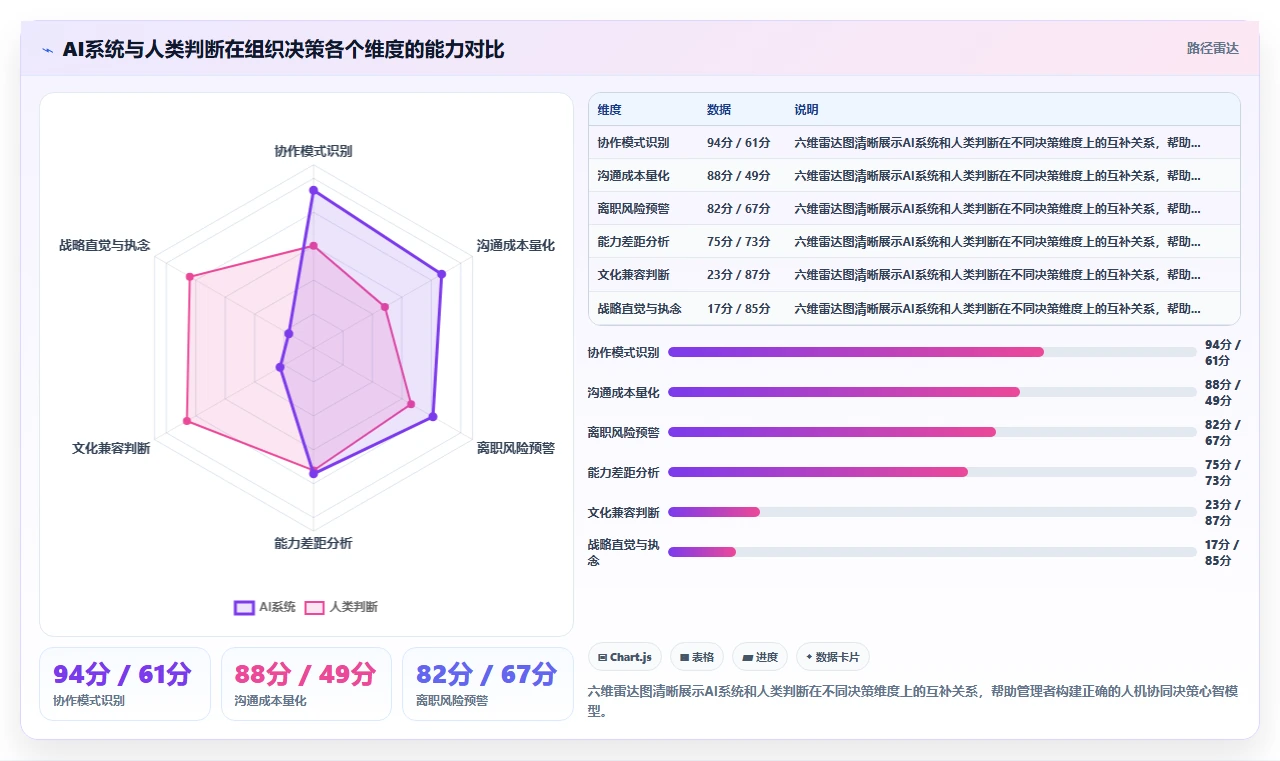
Task: Click the 能力差距分析 progress bar
Action: (932, 472)
